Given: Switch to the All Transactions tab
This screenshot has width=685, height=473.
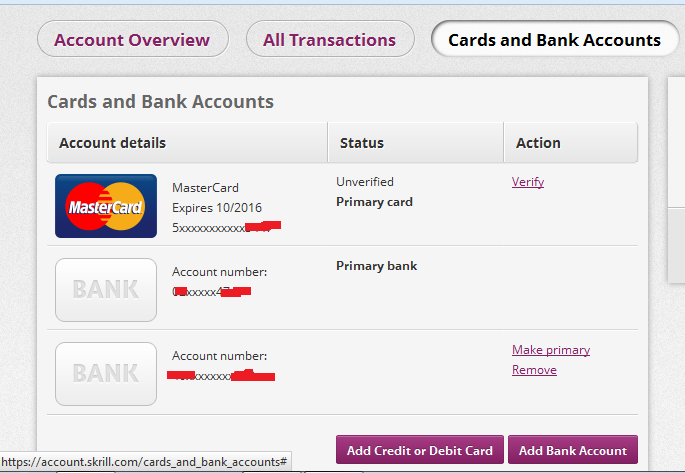Looking at the screenshot, I should click(x=330, y=39).
